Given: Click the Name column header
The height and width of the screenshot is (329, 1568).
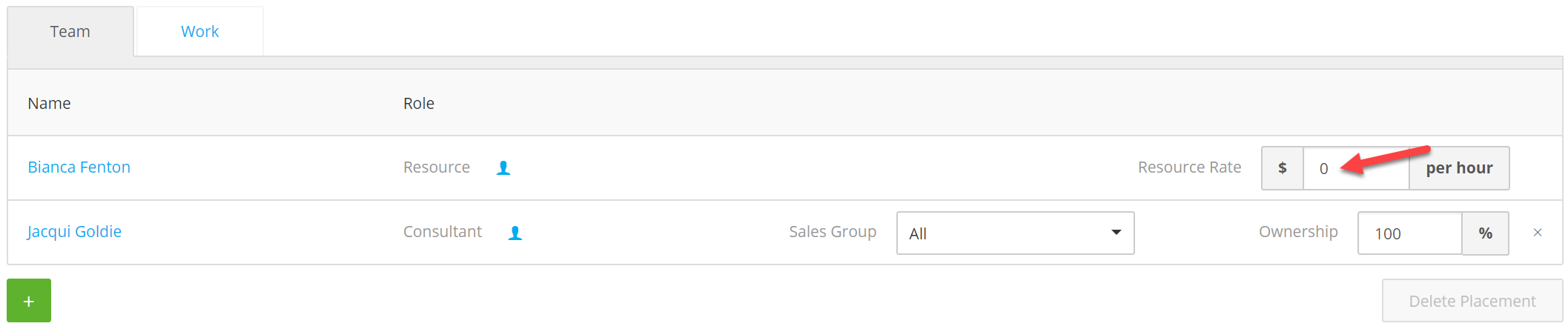Looking at the screenshot, I should [50, 104].
